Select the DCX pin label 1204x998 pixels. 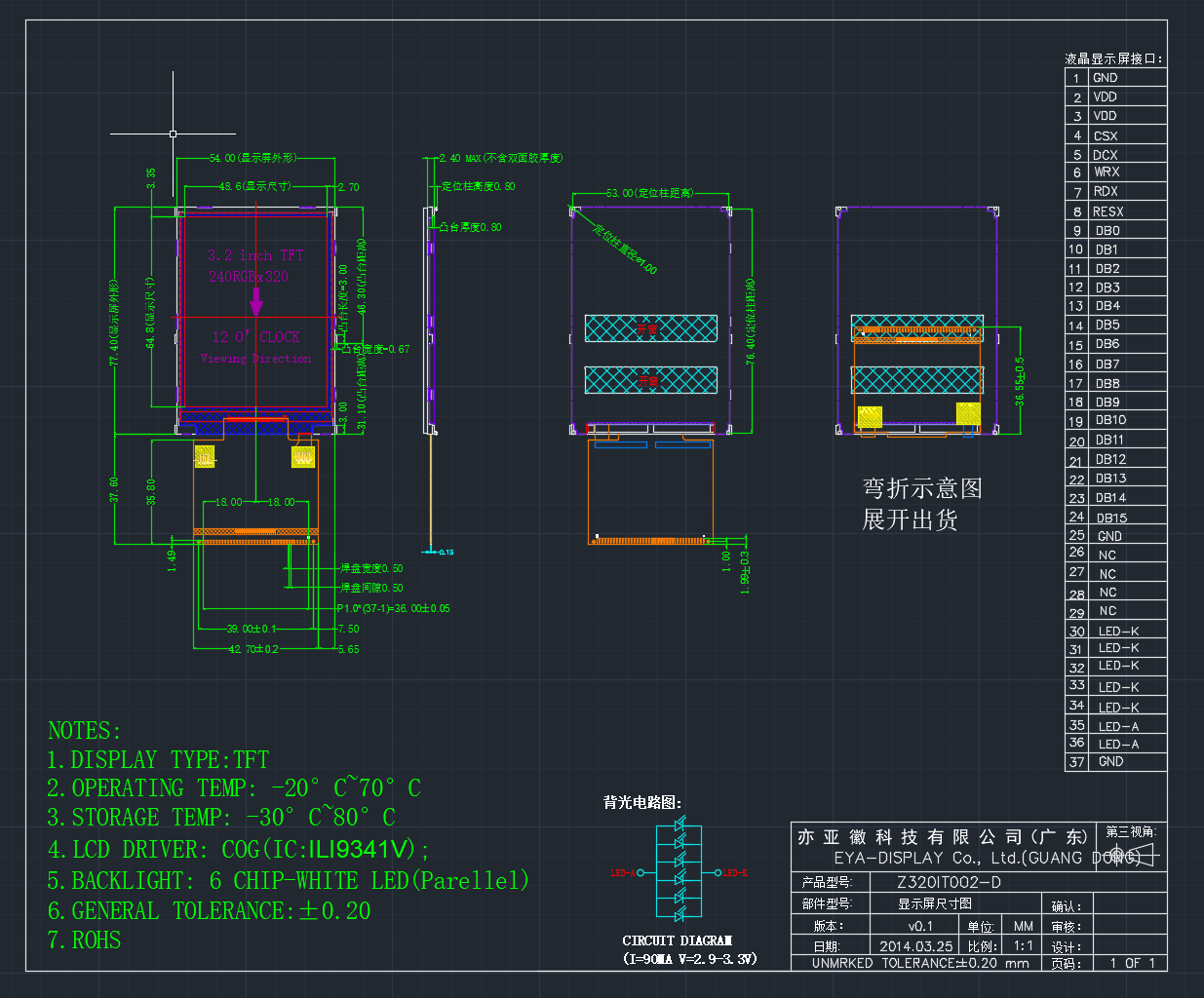click(1106, 155)
